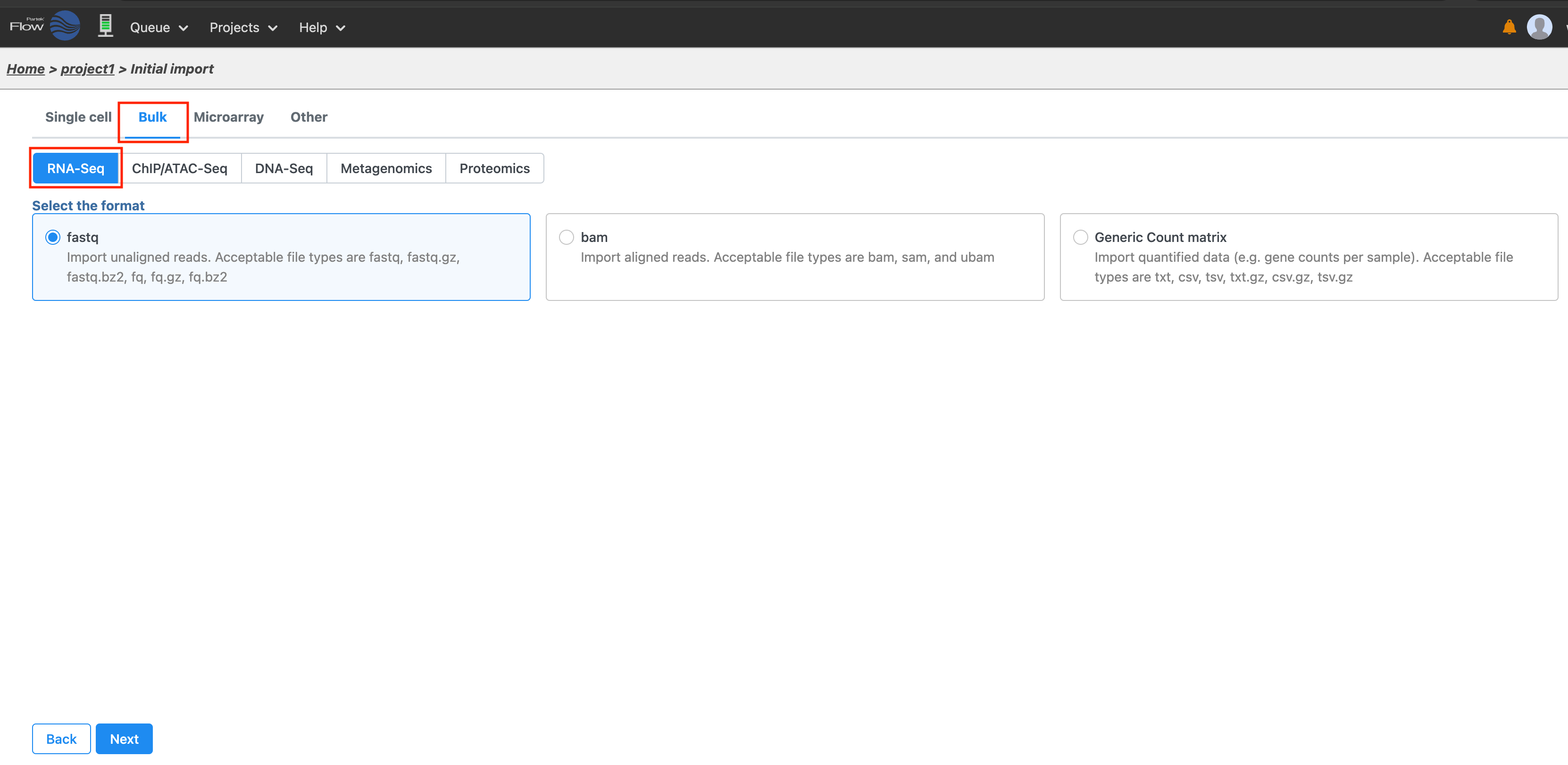
Task: Select the ChIP/ATAC-Seq assay button
Action: [180, 168]
